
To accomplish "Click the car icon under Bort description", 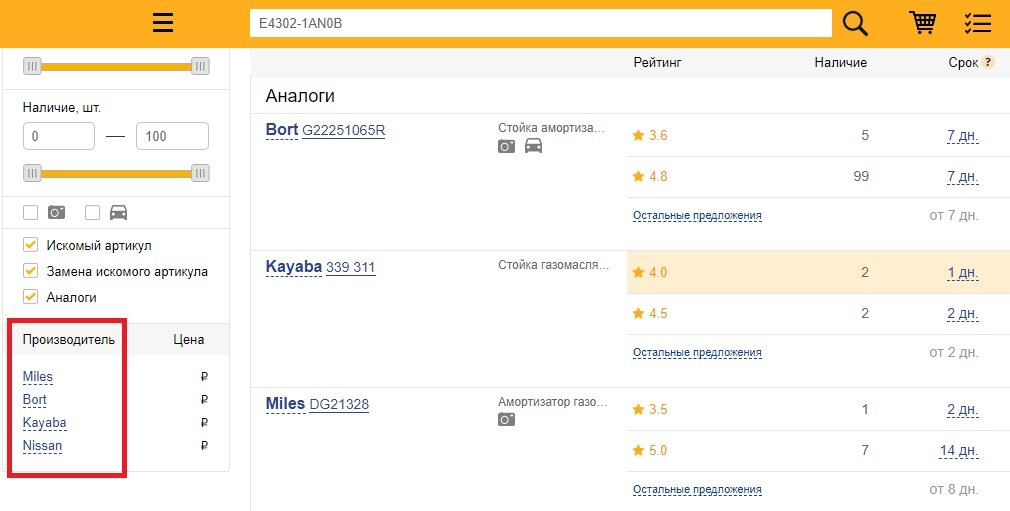I will pos(533,146).
